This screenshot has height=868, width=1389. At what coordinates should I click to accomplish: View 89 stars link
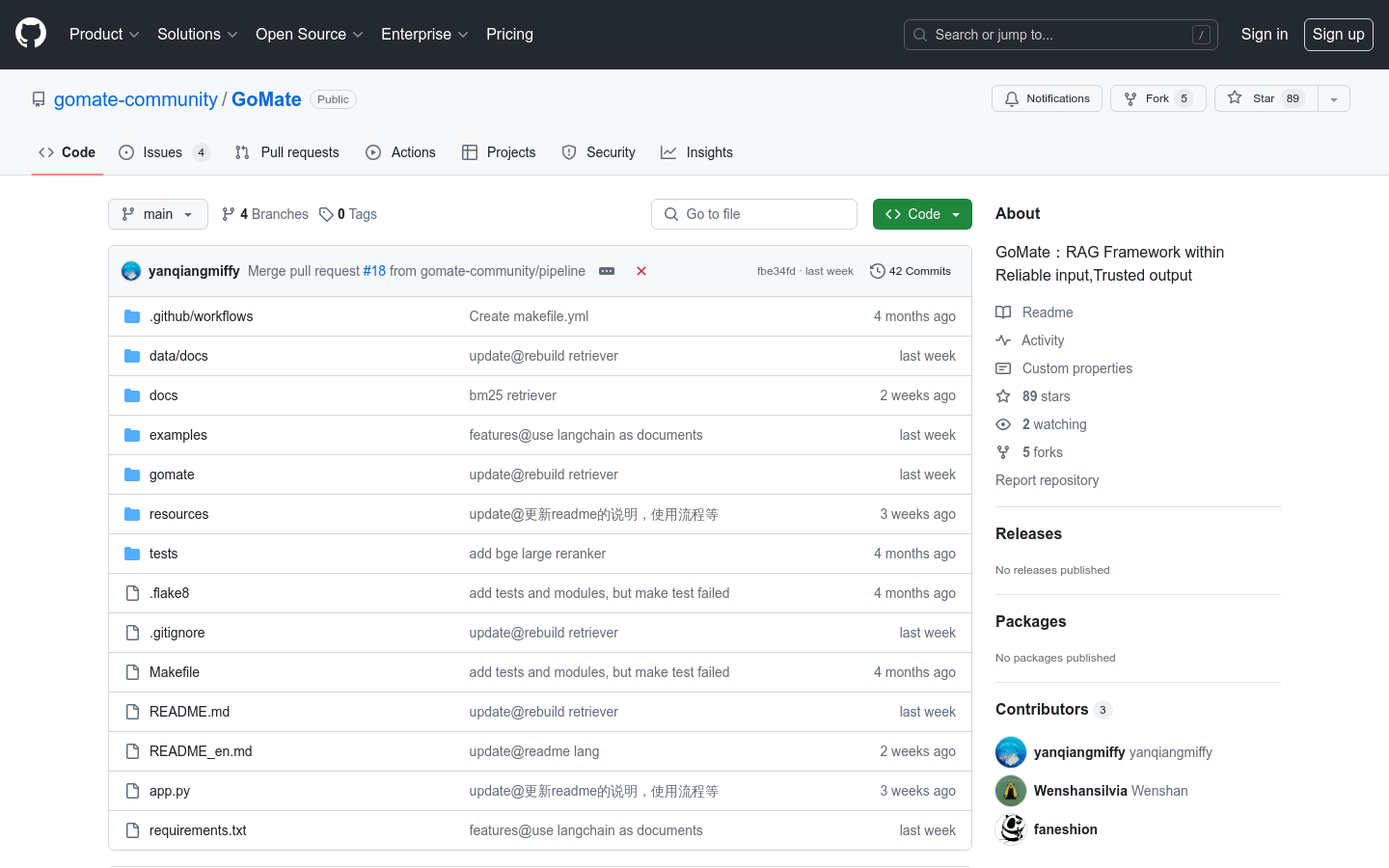tap(1033, 396)
